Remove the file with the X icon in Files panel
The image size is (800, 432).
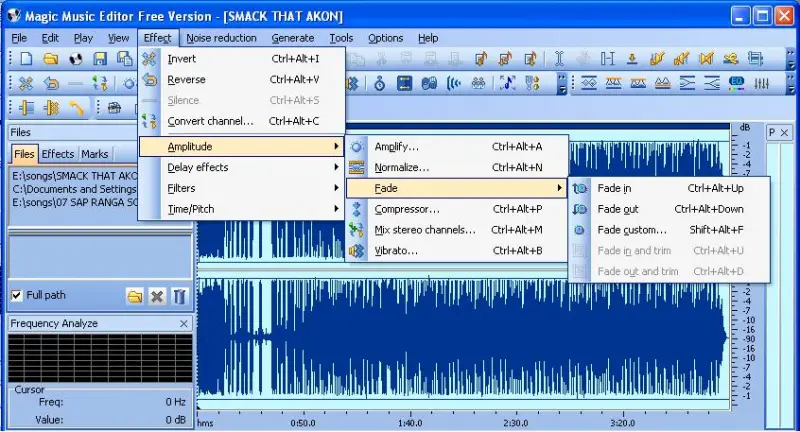click(x=157, y=296)
